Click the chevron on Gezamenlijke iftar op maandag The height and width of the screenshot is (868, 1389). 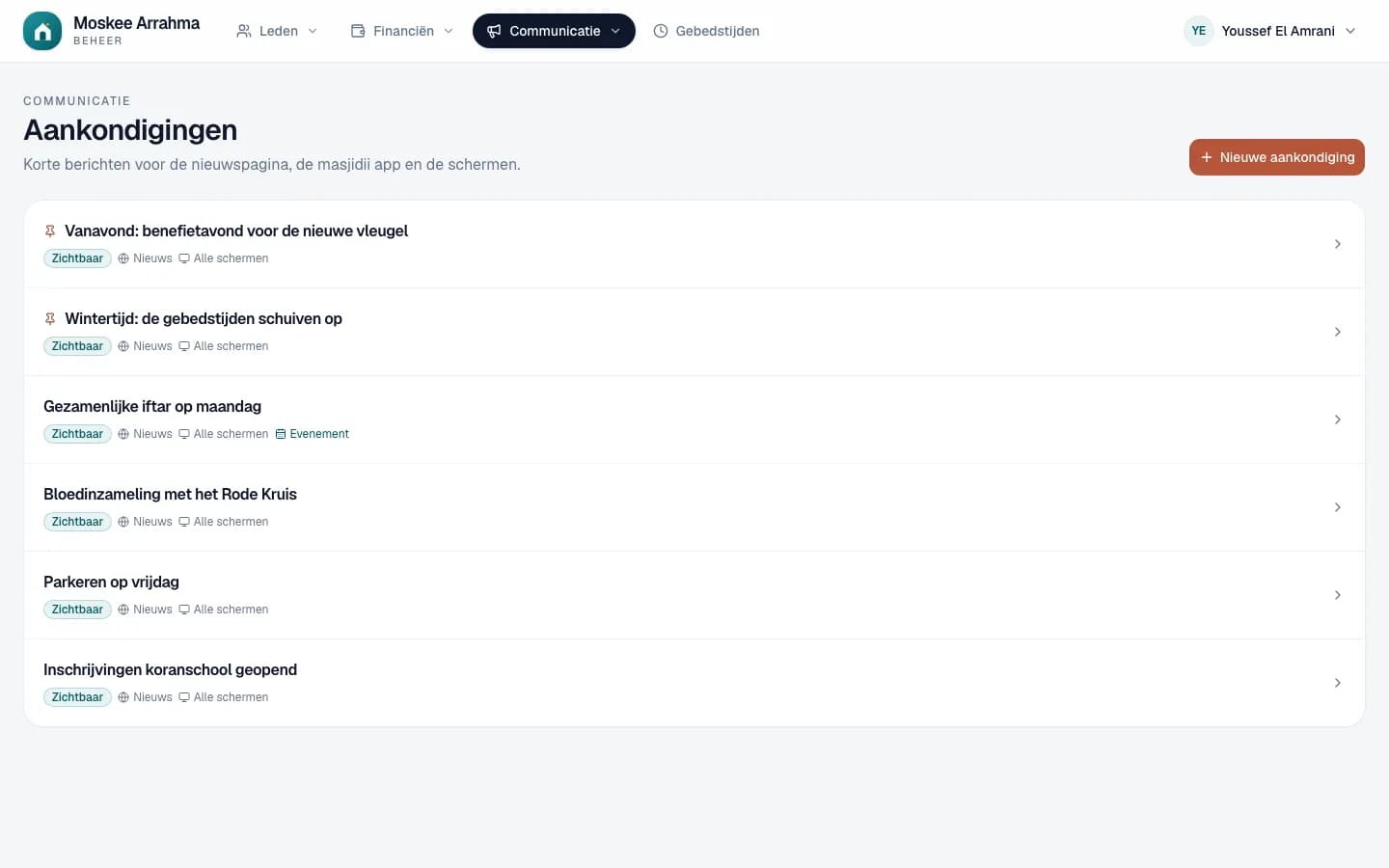(x=1338, y=420)
